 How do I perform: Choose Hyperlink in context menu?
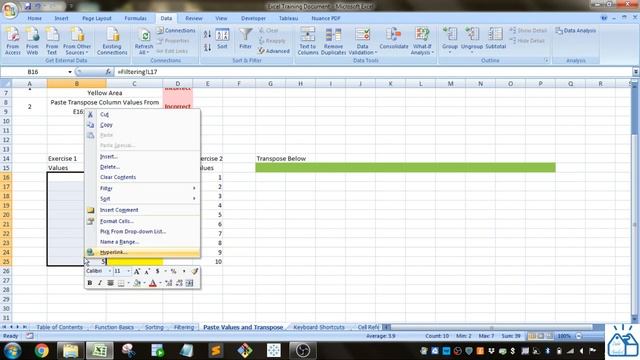(x=142, y=252)
